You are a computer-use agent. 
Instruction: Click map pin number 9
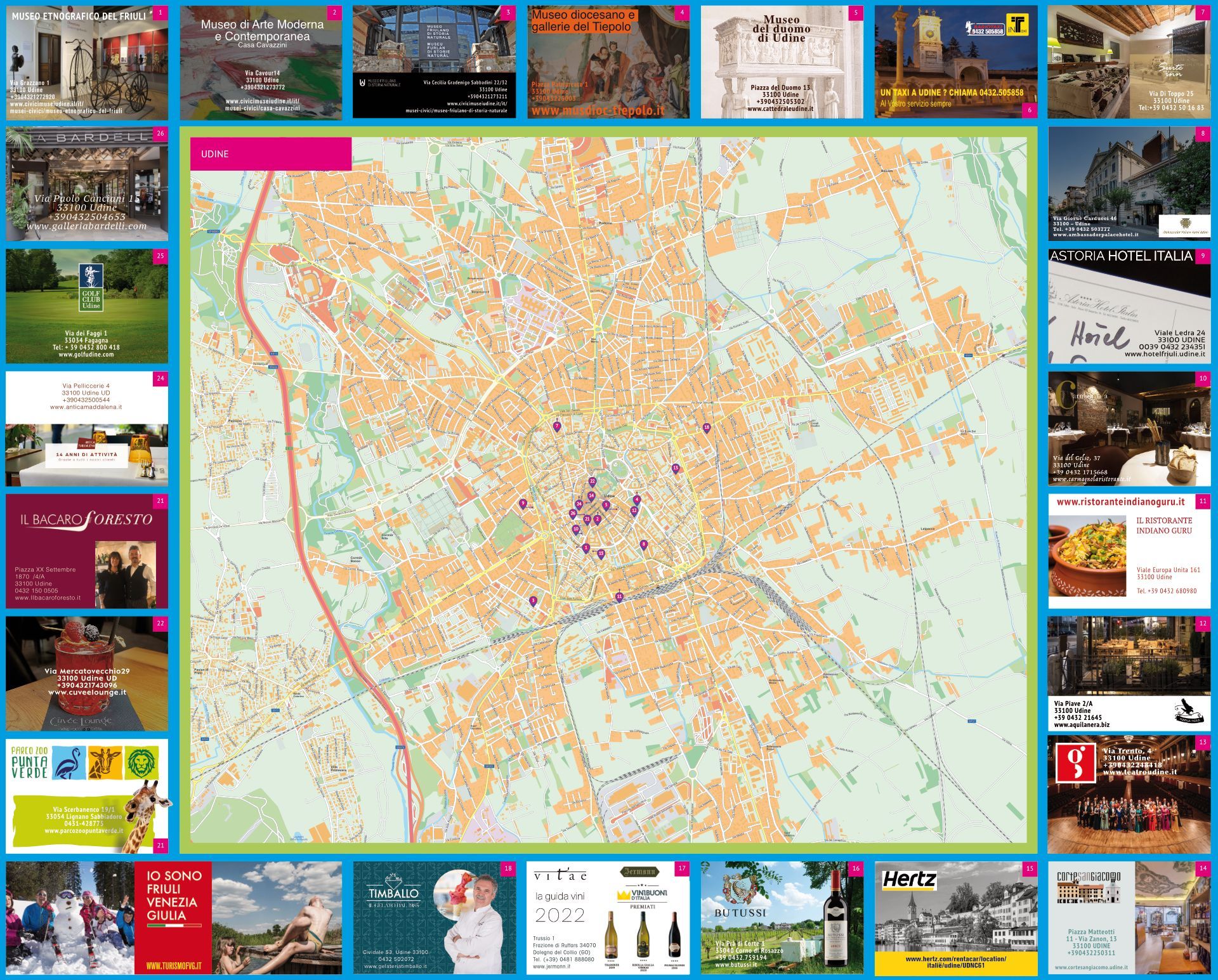click(x=523, y=504)
